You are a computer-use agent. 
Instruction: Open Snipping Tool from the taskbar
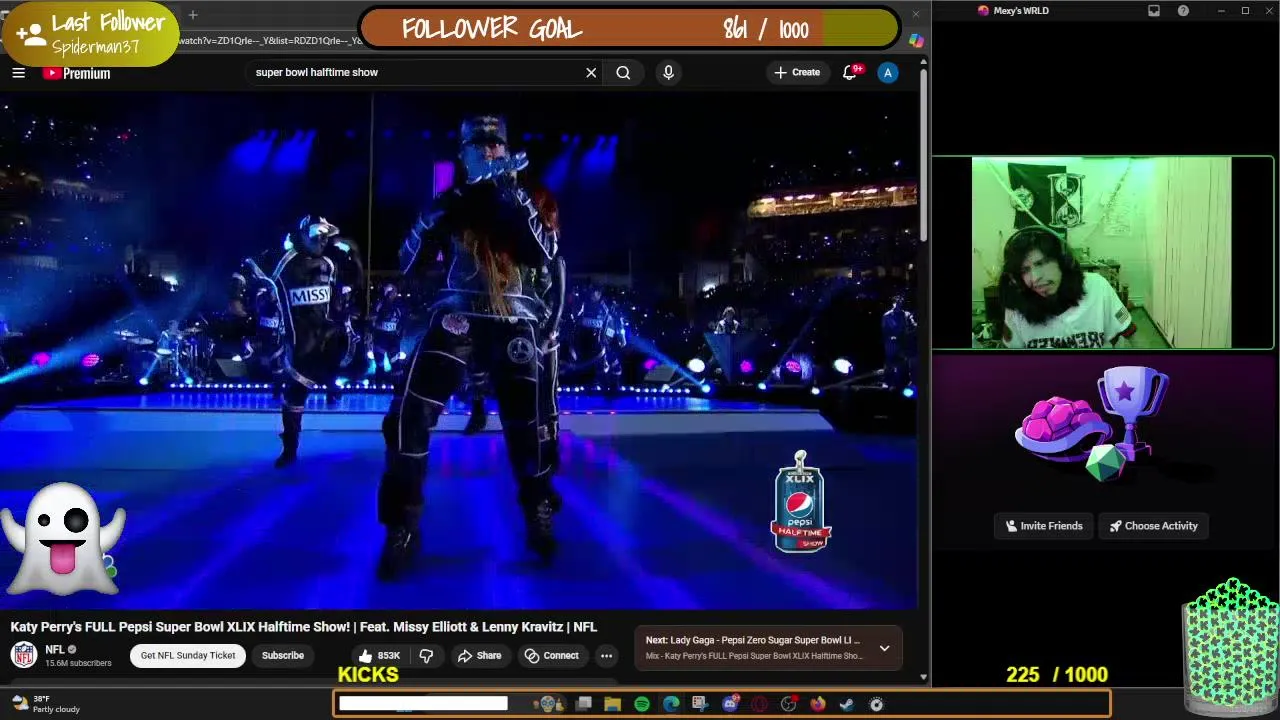point(700,704)
